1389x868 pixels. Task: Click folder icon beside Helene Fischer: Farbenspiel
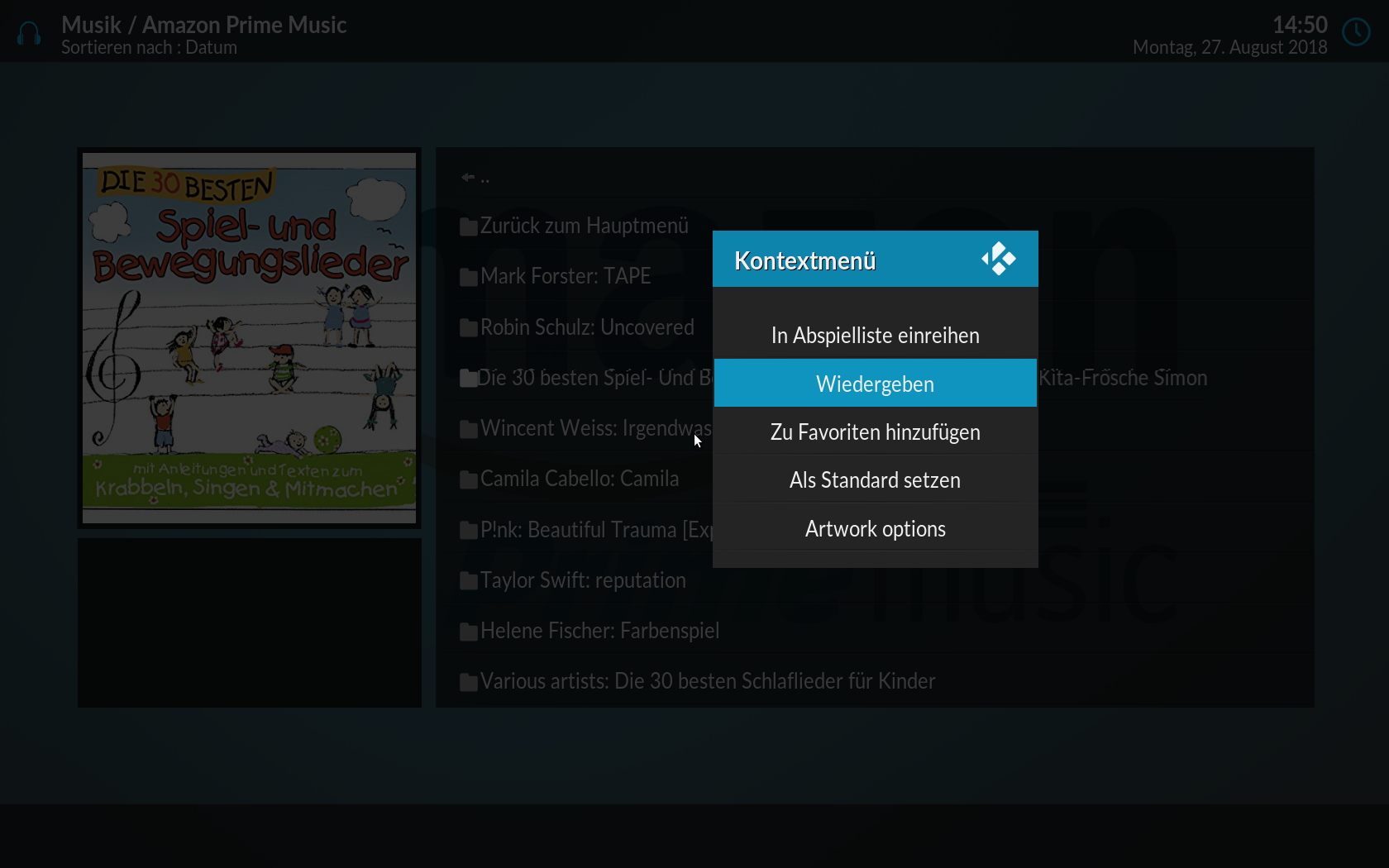(469, 632)
